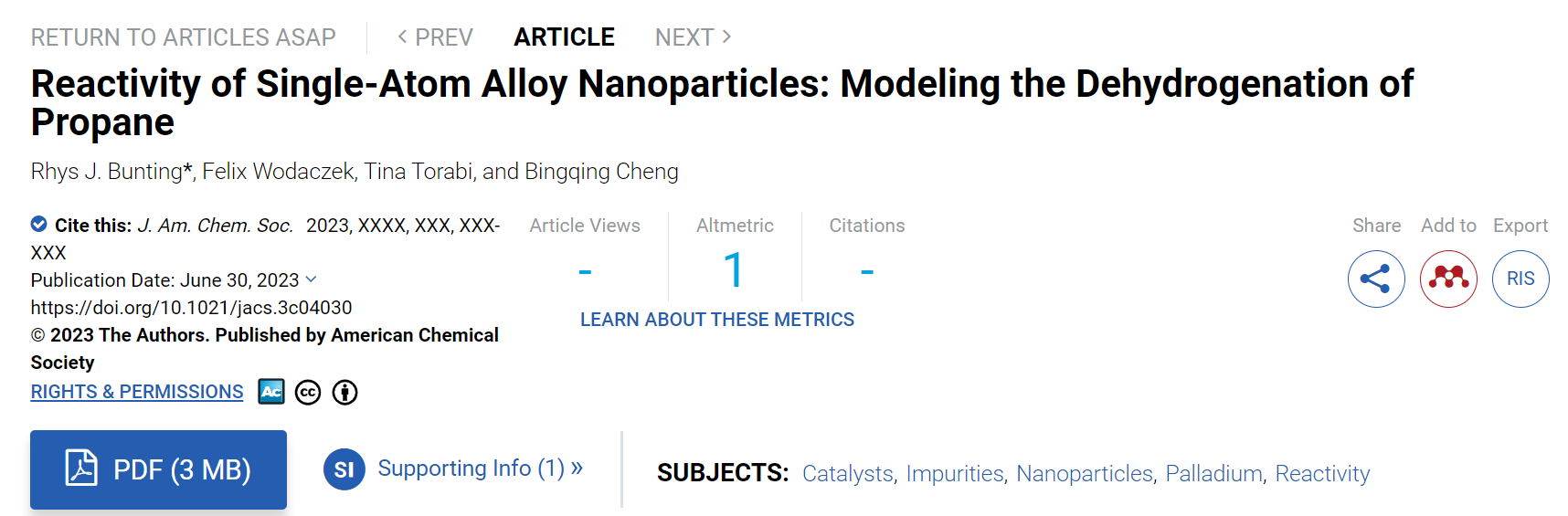Go to the NEXT article

[694, 37]
